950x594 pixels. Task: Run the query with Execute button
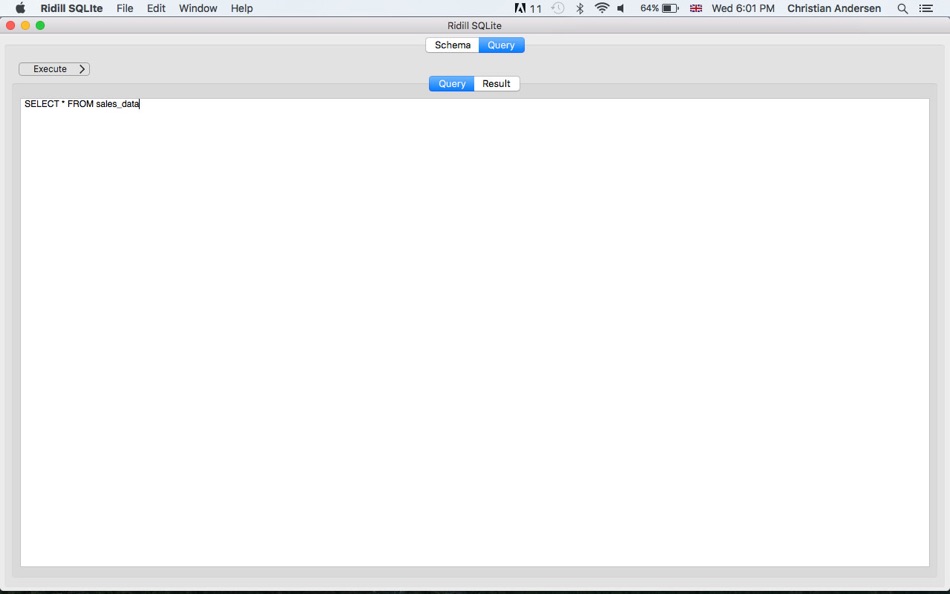pos(55,69)
